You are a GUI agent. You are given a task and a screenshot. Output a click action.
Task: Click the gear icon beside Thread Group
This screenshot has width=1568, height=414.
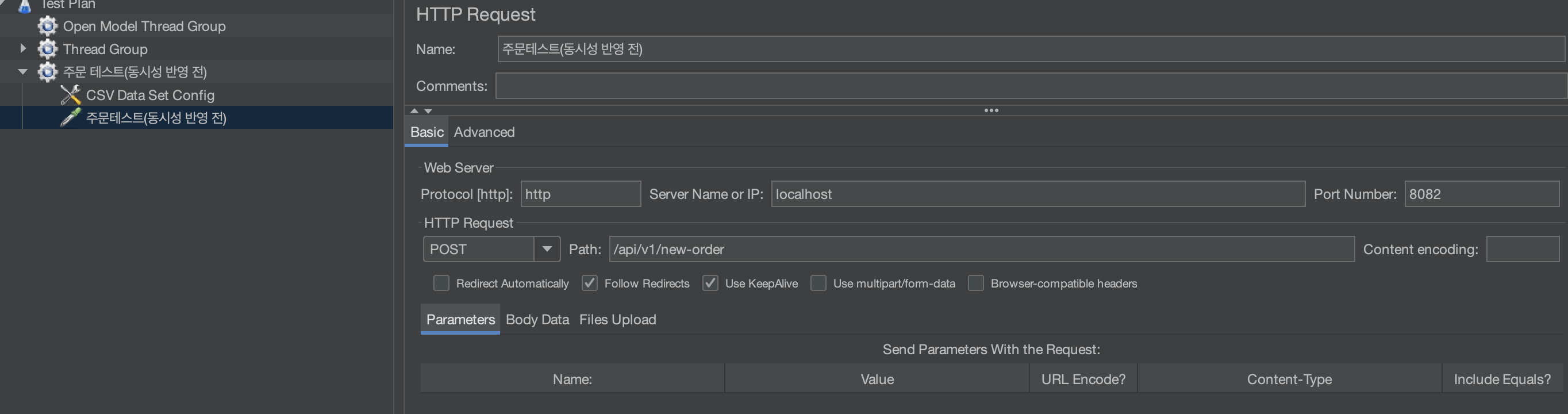click(48, 49)
